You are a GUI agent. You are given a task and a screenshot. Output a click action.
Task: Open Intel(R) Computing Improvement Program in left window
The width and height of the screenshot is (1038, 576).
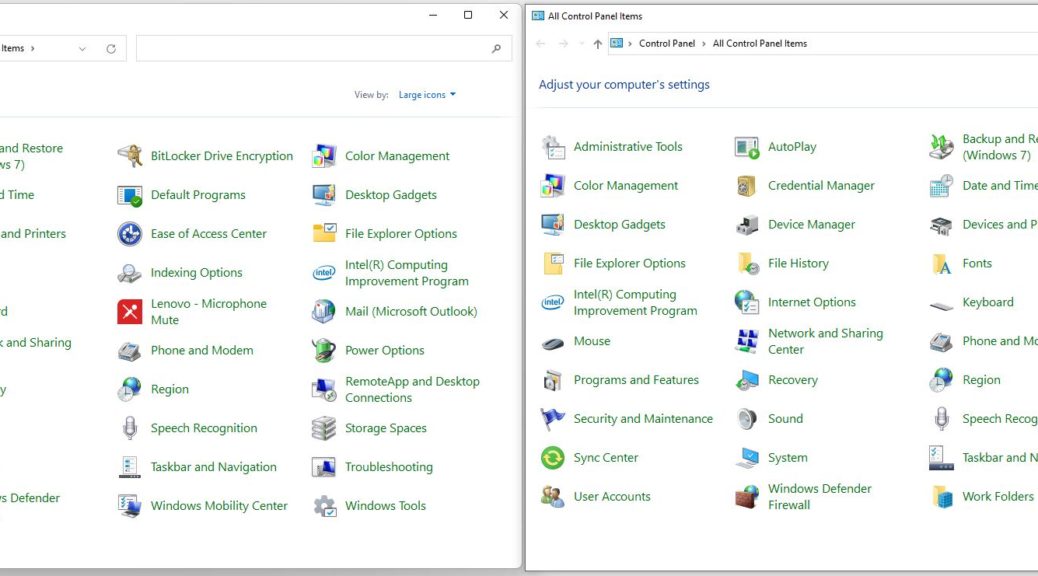coord(406,273)
